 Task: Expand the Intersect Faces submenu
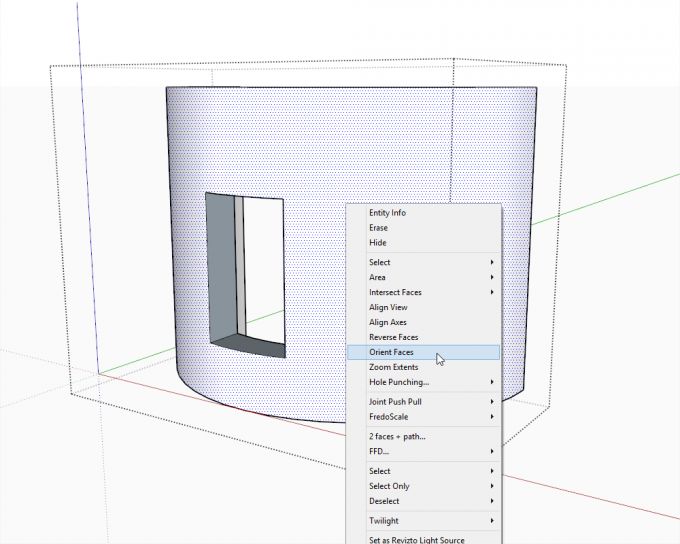395,292
